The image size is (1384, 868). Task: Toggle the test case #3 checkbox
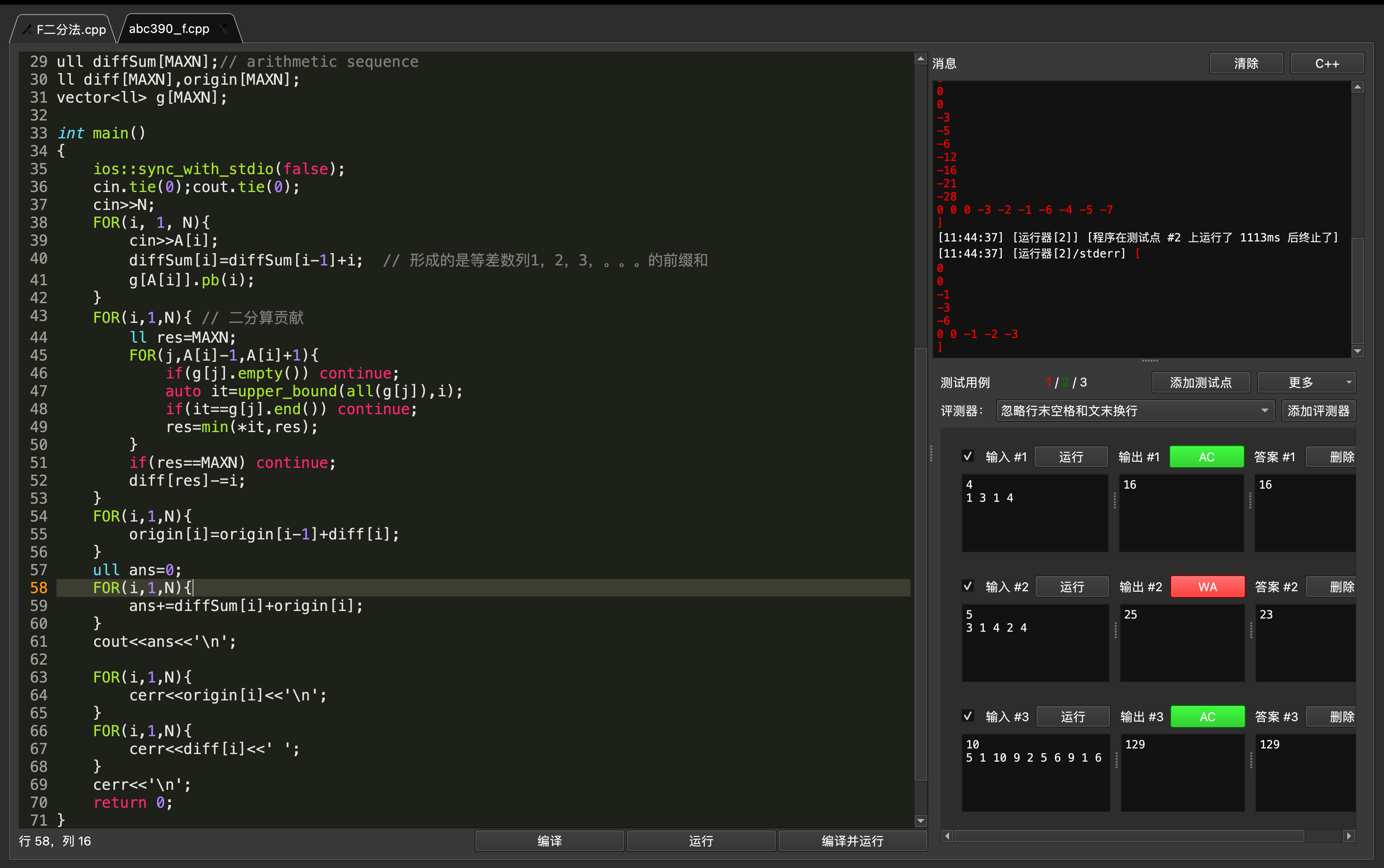coord(968,716)
